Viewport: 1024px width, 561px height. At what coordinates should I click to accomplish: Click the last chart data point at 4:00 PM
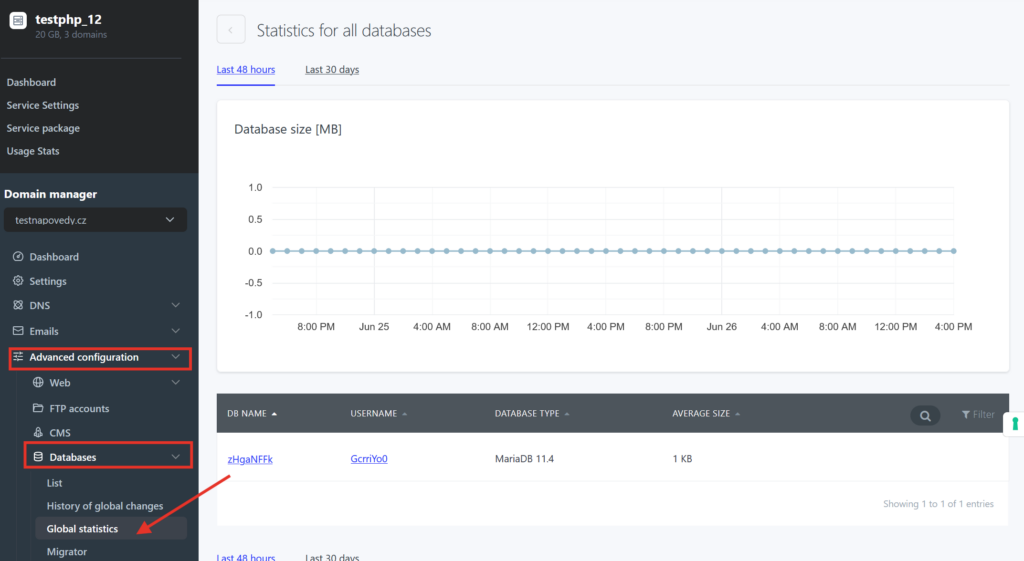(953, 251)
